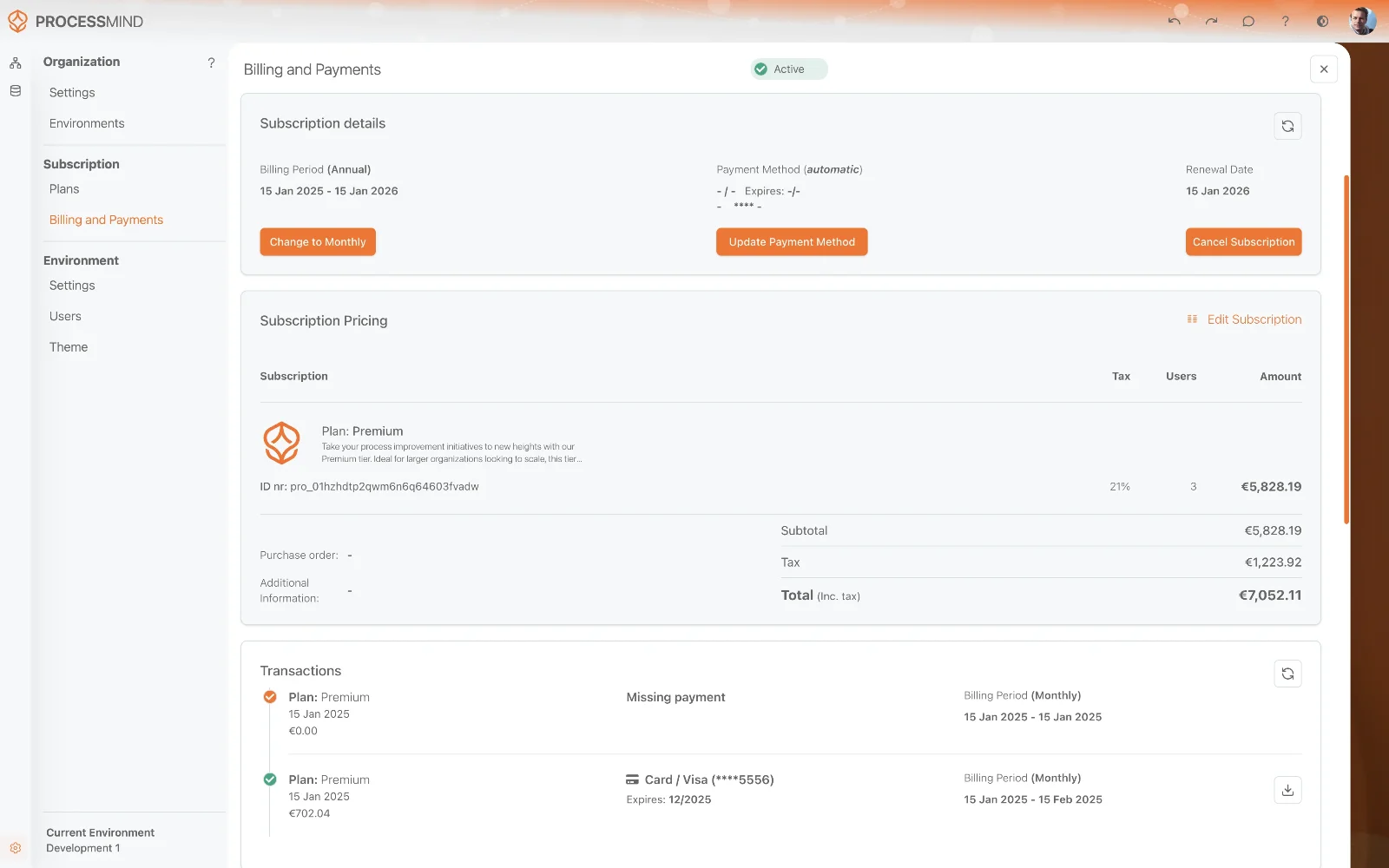The height and width of the screenshot is (868, 1389).
Task: Click the settings gear at sidebar bottom
Action: click(16, 848)
